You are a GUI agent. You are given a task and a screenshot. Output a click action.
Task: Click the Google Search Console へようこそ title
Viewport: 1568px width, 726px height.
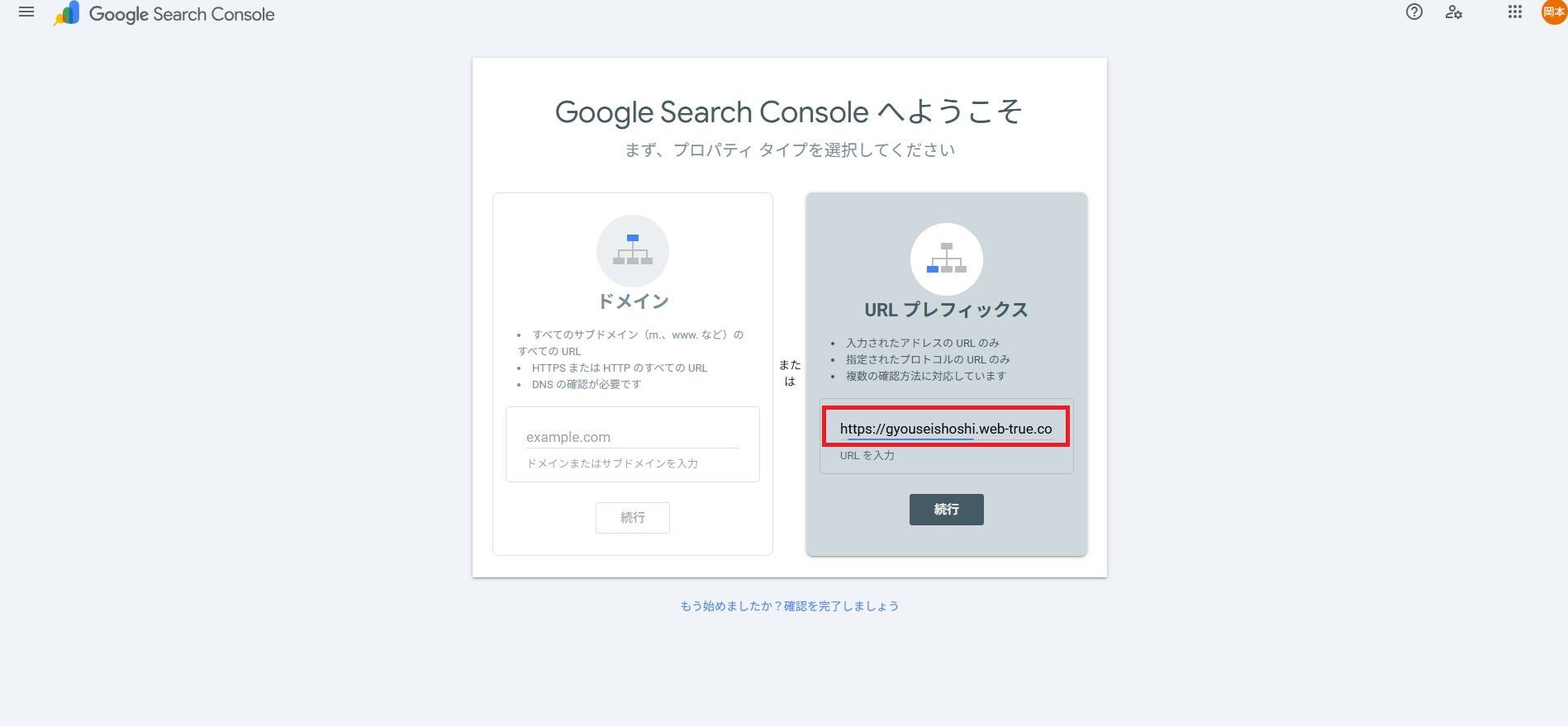coord(789,112)
